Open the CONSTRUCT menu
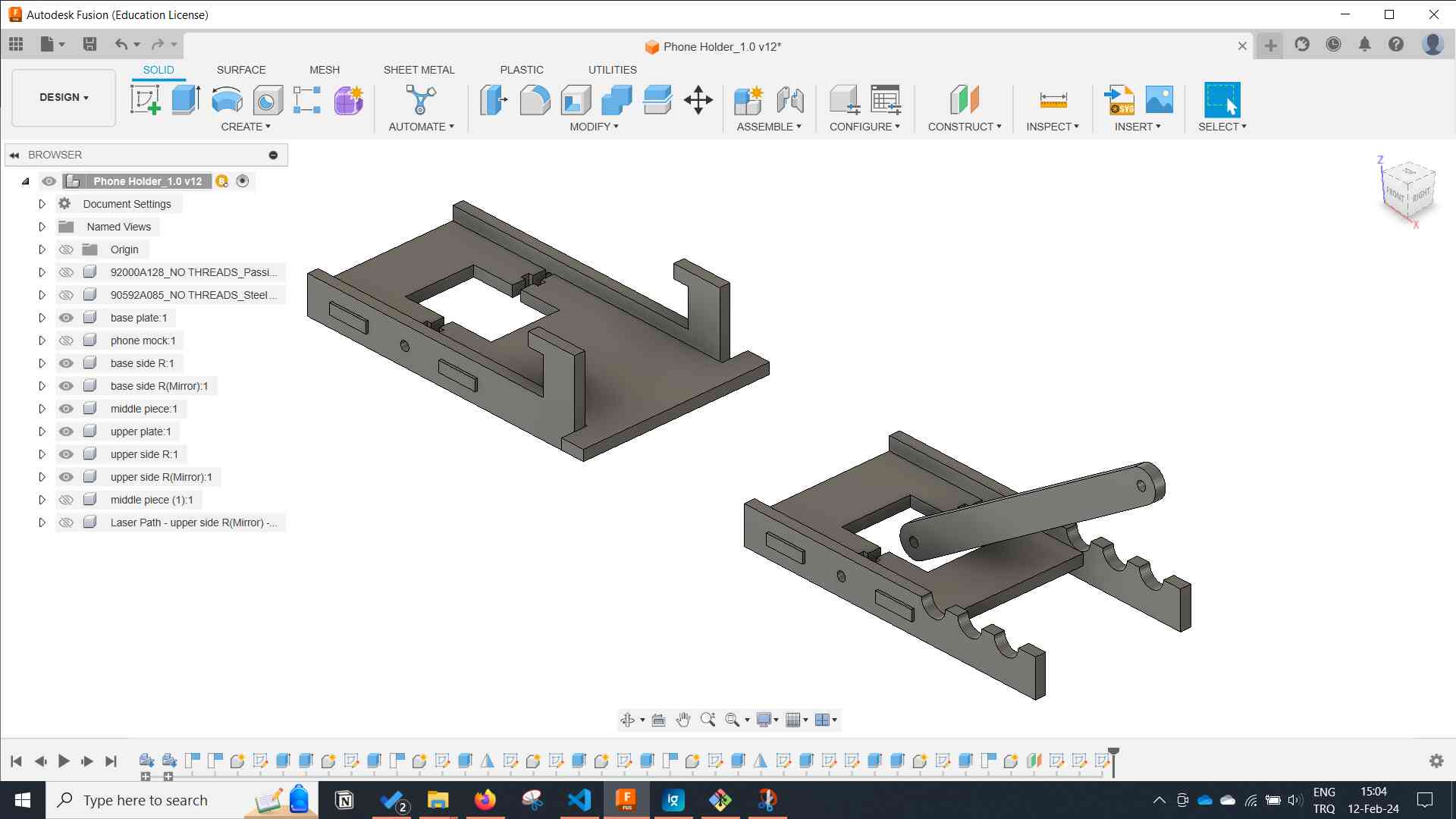1456x819 pixels. [965, 127]
